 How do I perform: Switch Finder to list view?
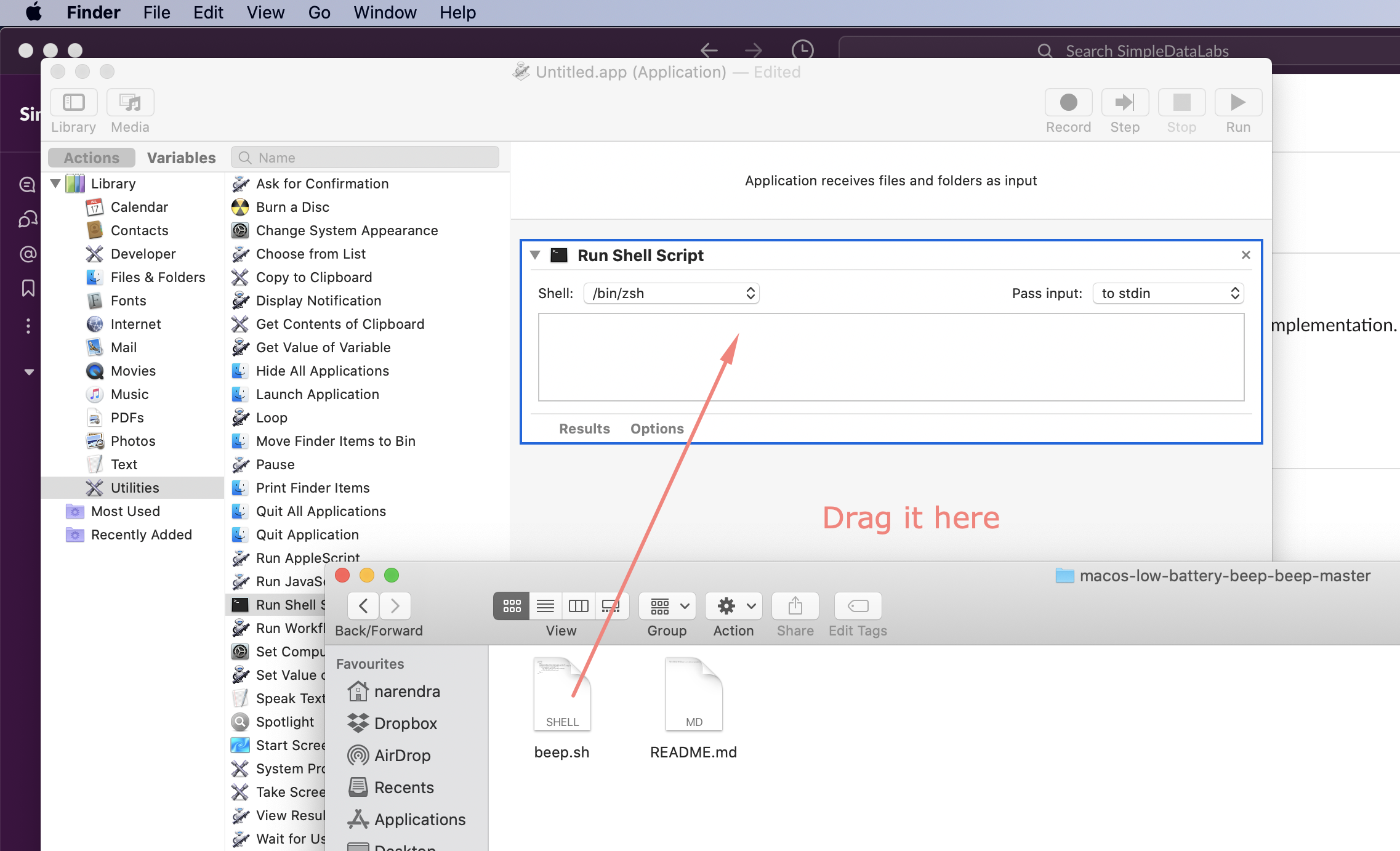click(x=545, y=606)
